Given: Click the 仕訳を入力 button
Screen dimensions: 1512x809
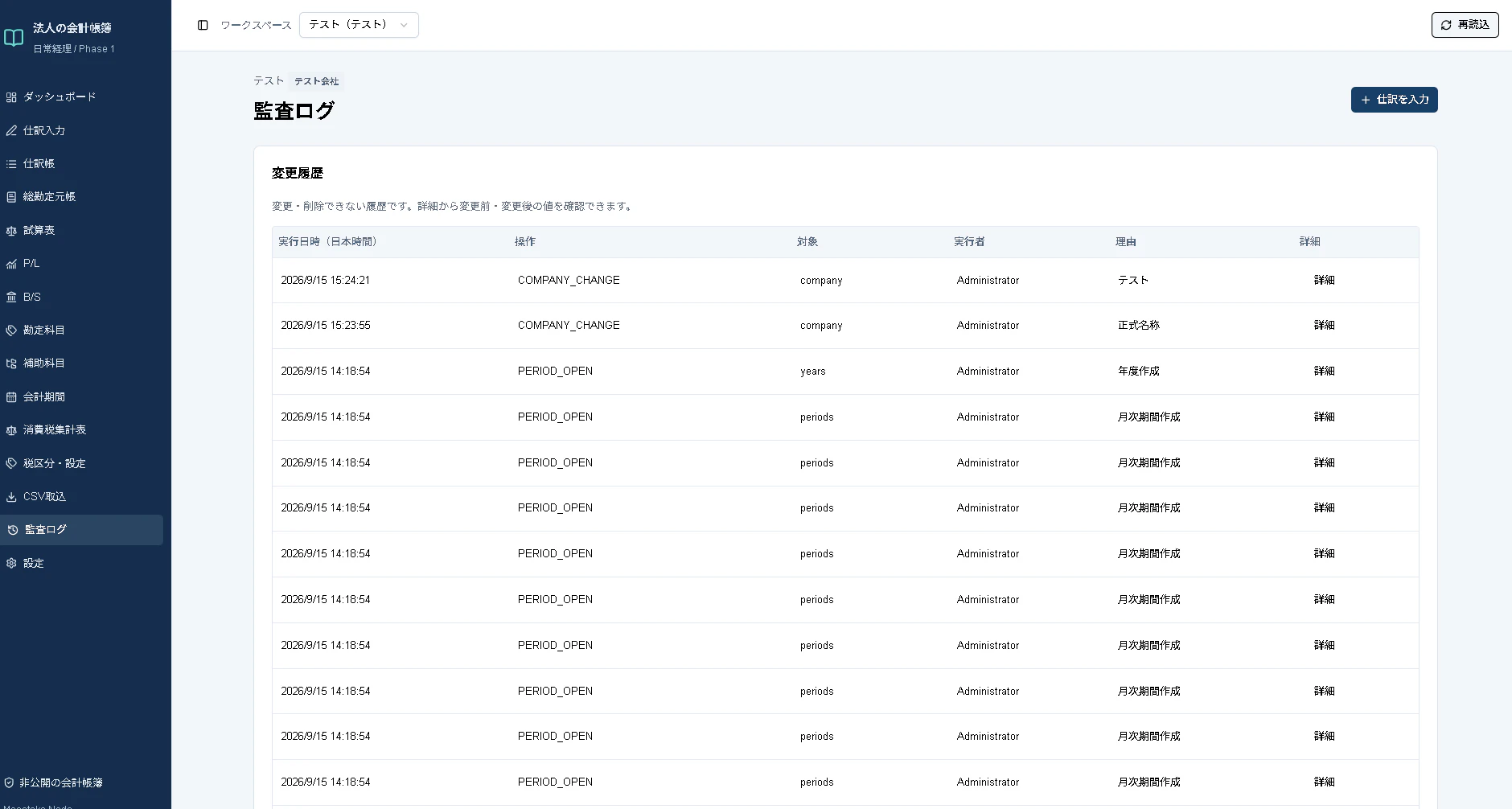Looking at the screenshot, I should (1394, 100).
